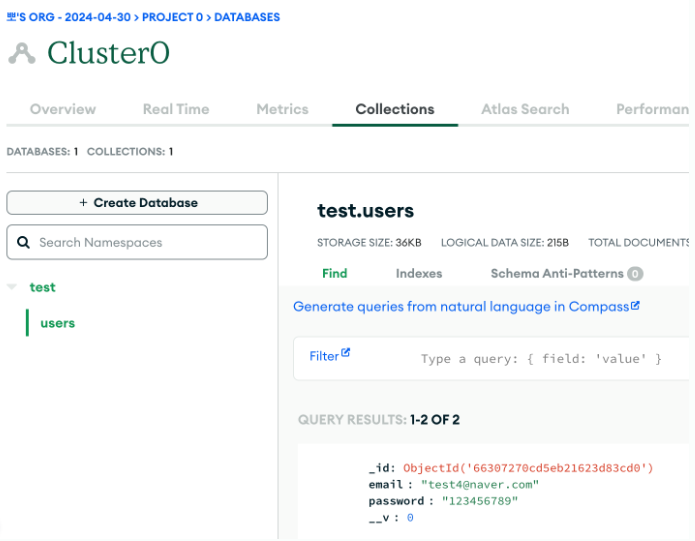The width and height of the screenshot is (695, 541).
Task: Select the Find sub-tab
Action: tap(335, 273)
